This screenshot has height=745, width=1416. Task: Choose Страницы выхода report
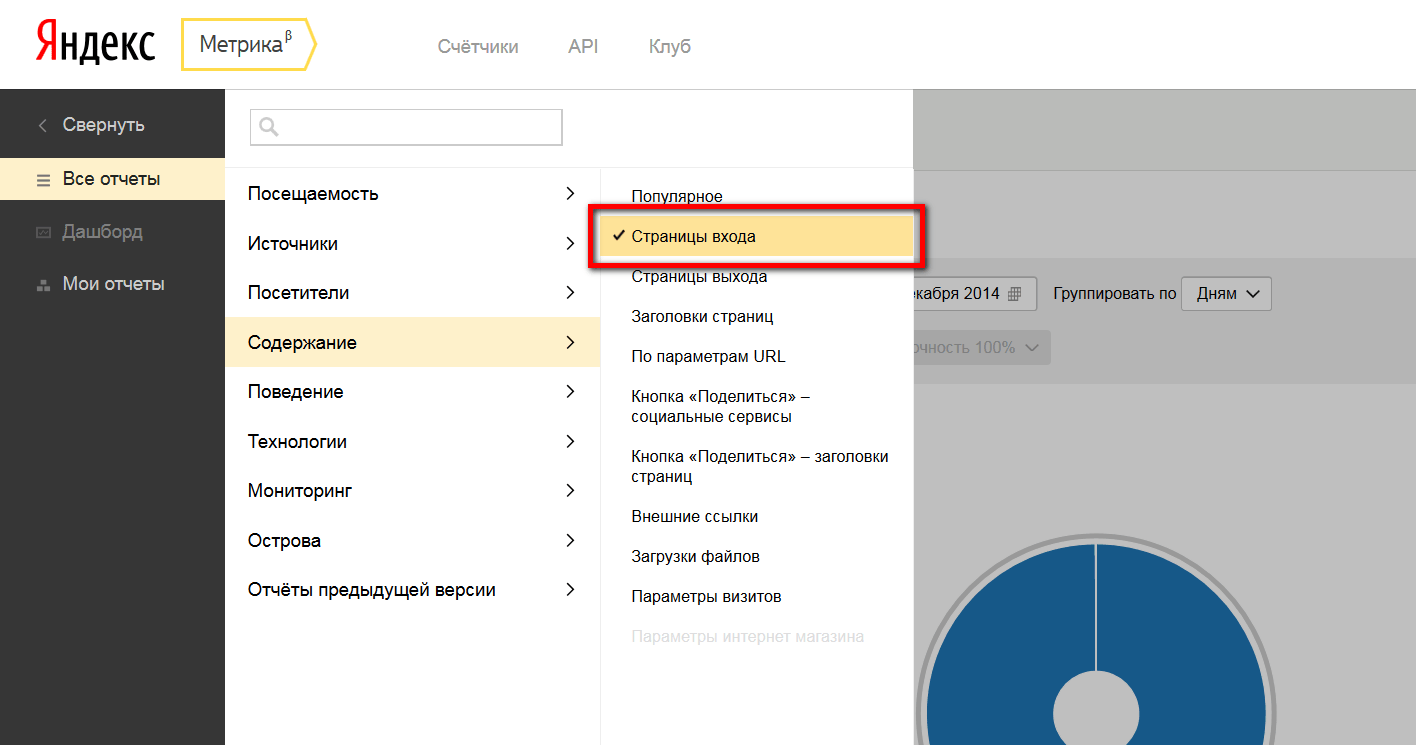tap(699, 277)
